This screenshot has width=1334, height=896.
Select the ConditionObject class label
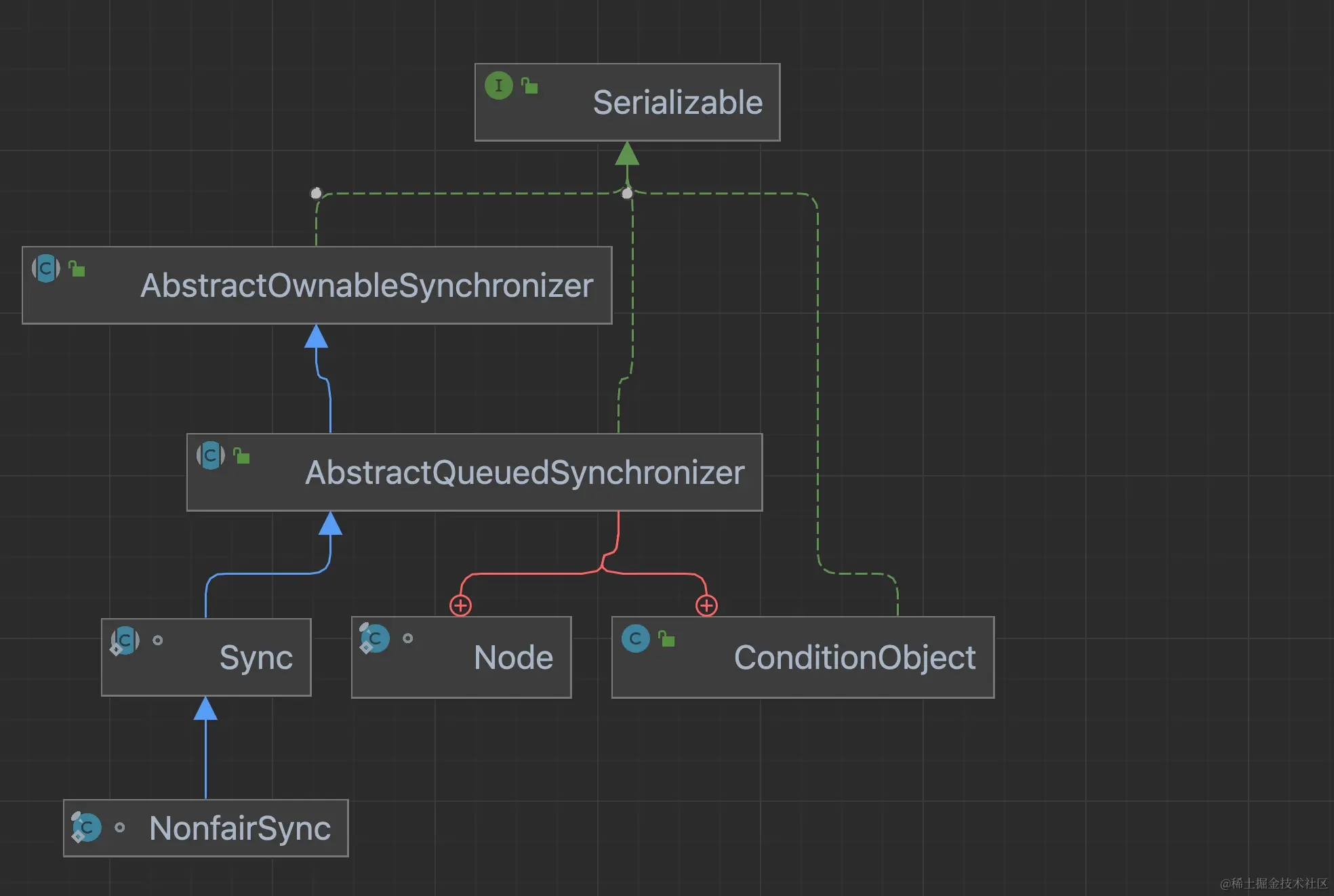855,657
